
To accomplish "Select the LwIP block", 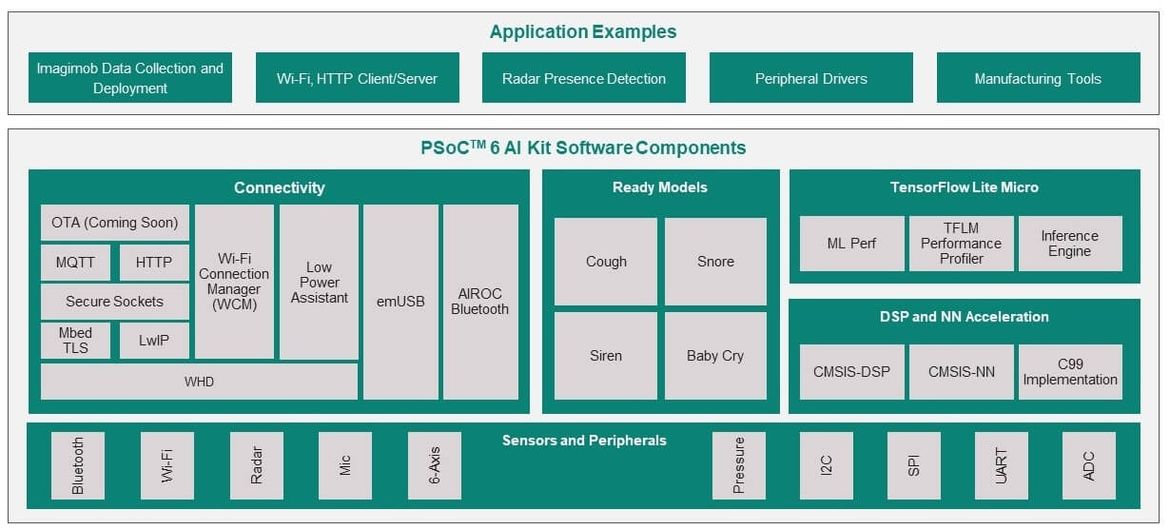I will [x=154, y=341].
